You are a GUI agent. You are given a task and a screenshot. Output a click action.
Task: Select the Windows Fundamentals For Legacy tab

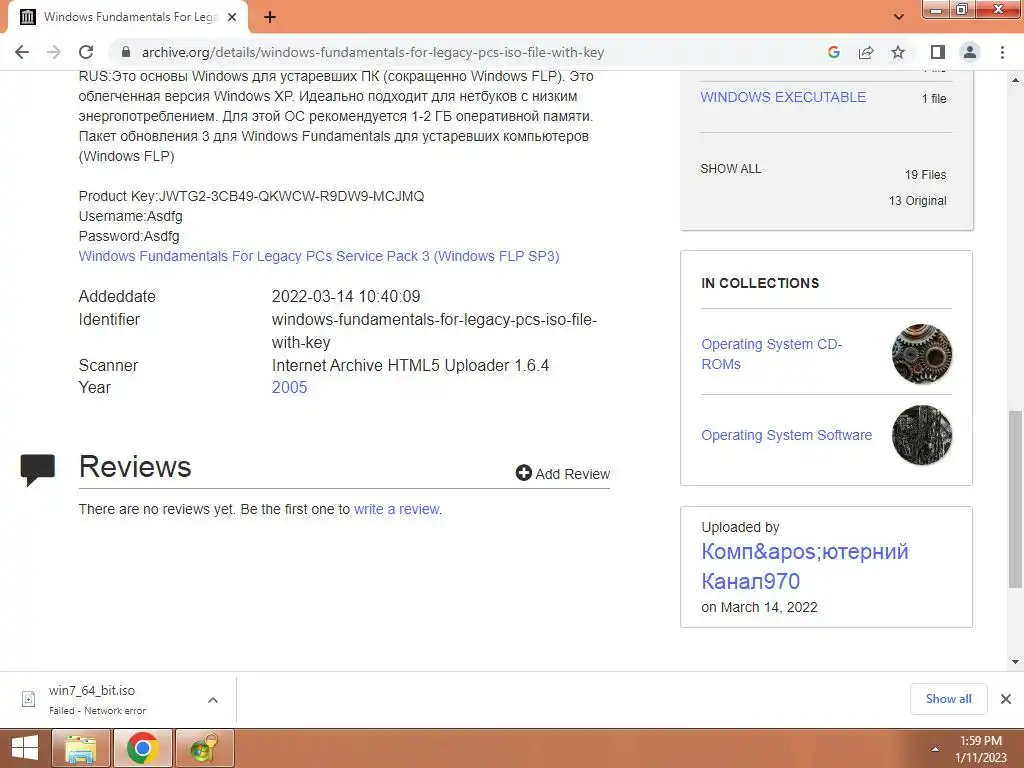[128, 17]
